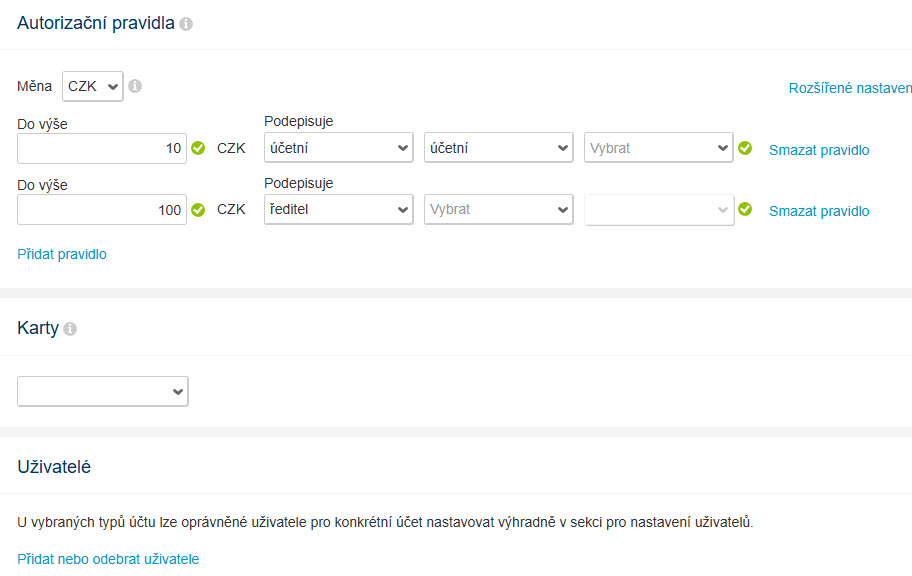Click Přidat nebo odebrat uživatele link
This screenshot has width=912, height=576.
pyautogui.click(x=108, y=559)
